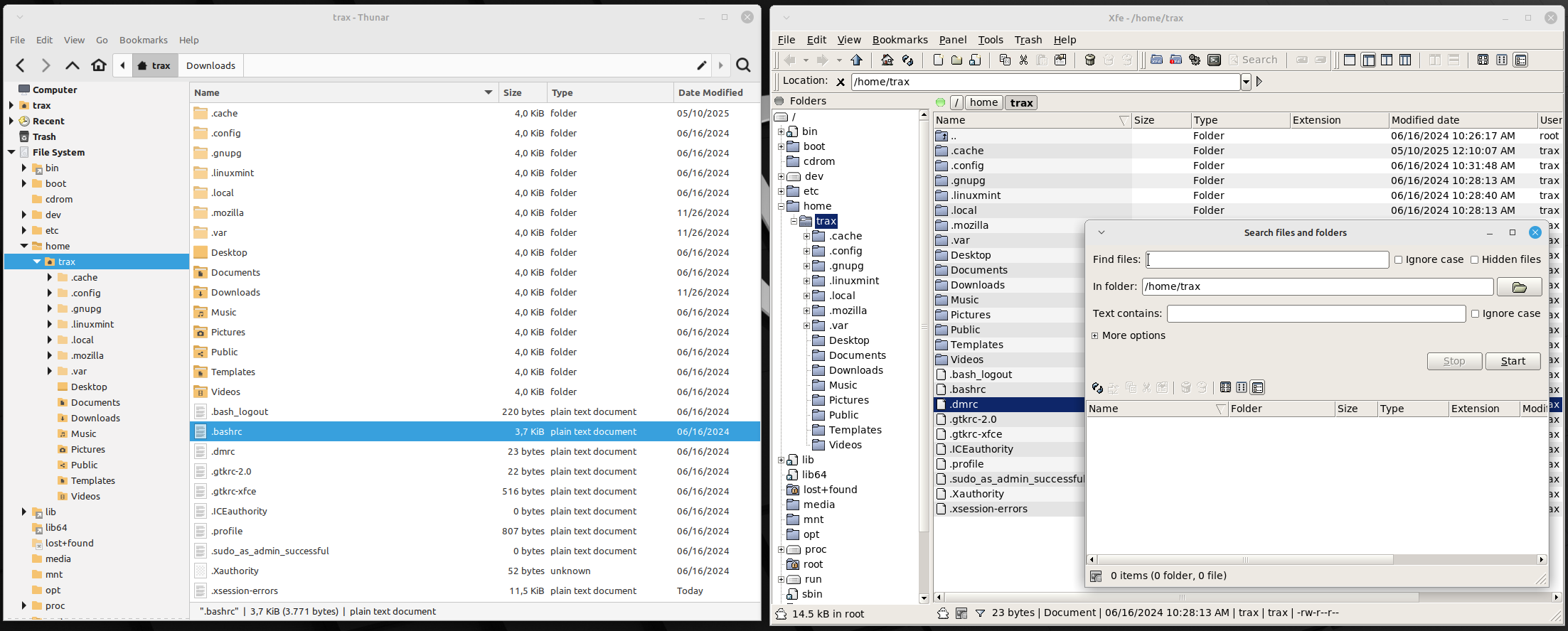Click the Thunar search magnifier icon
Image resolution: width=1568 pixels, height=631 pixels.
(x=743, y=65)
